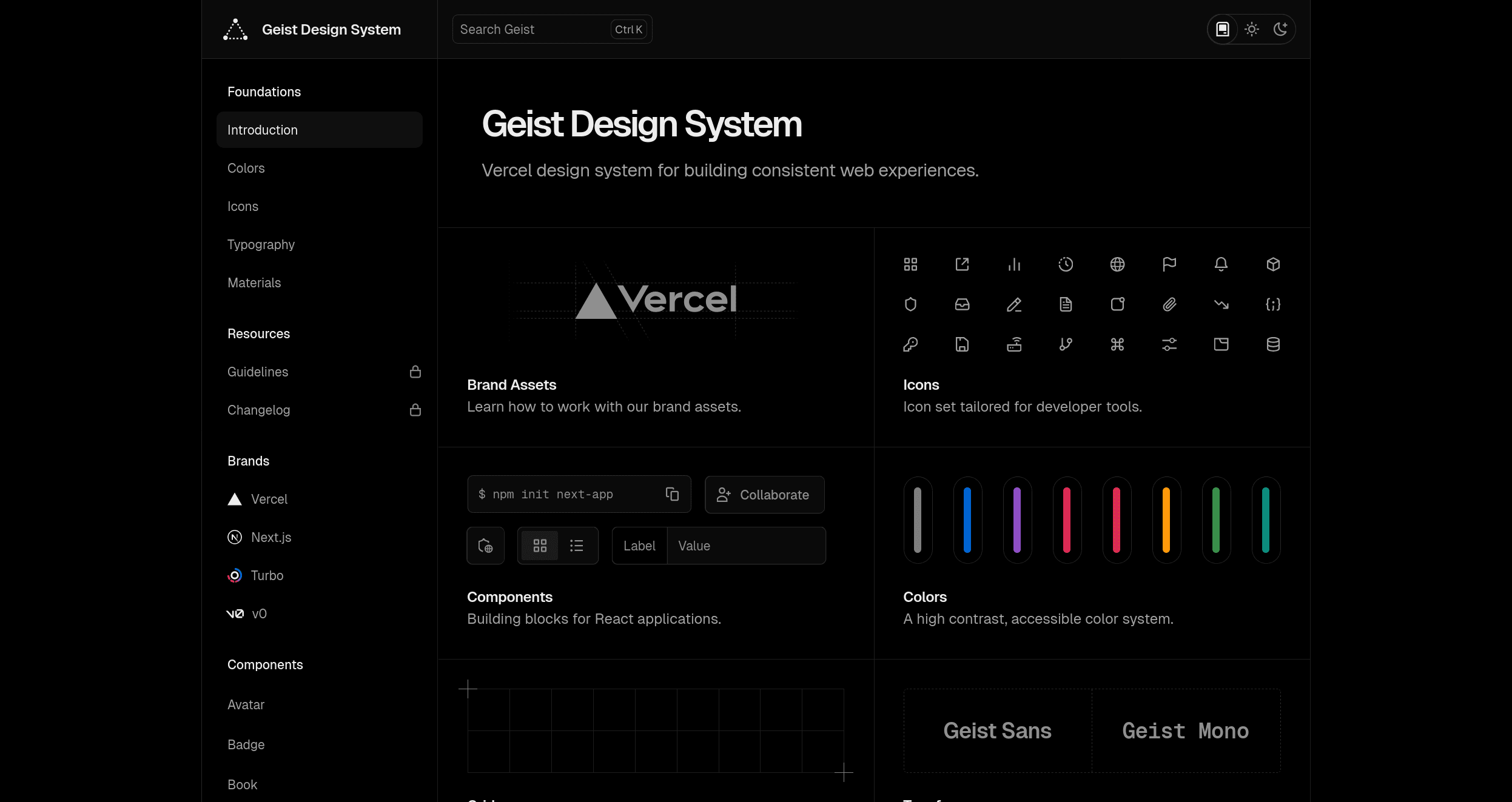The height and width of the screenshot is (802, 1512).
Task: Click the Geist Sans typeface sample
Action: click(998, 730)
